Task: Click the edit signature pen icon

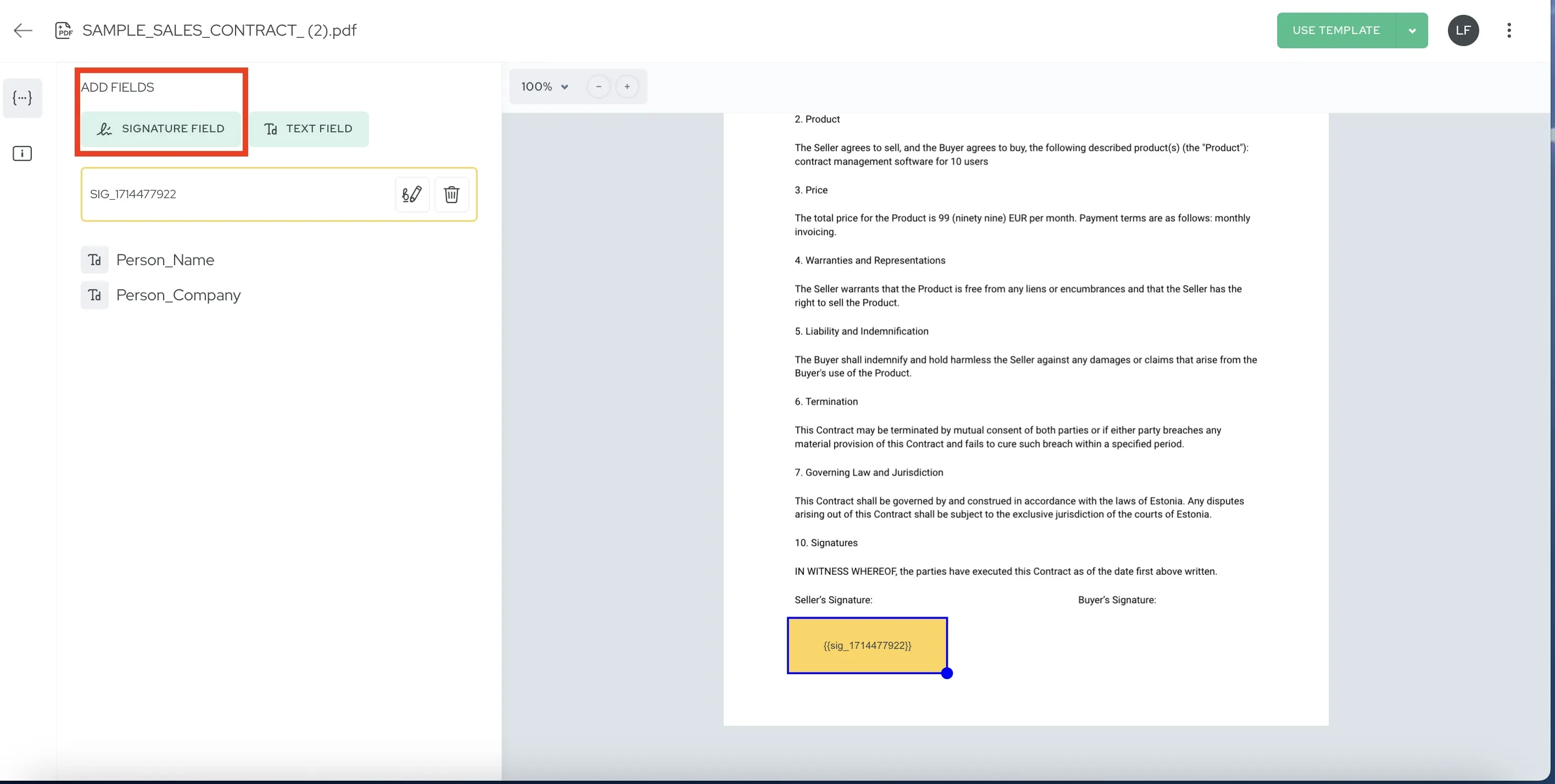Action: coord(412,194)
